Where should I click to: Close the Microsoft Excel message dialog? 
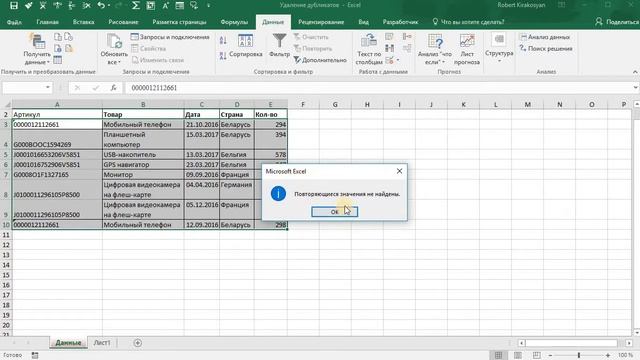point(399,171)
